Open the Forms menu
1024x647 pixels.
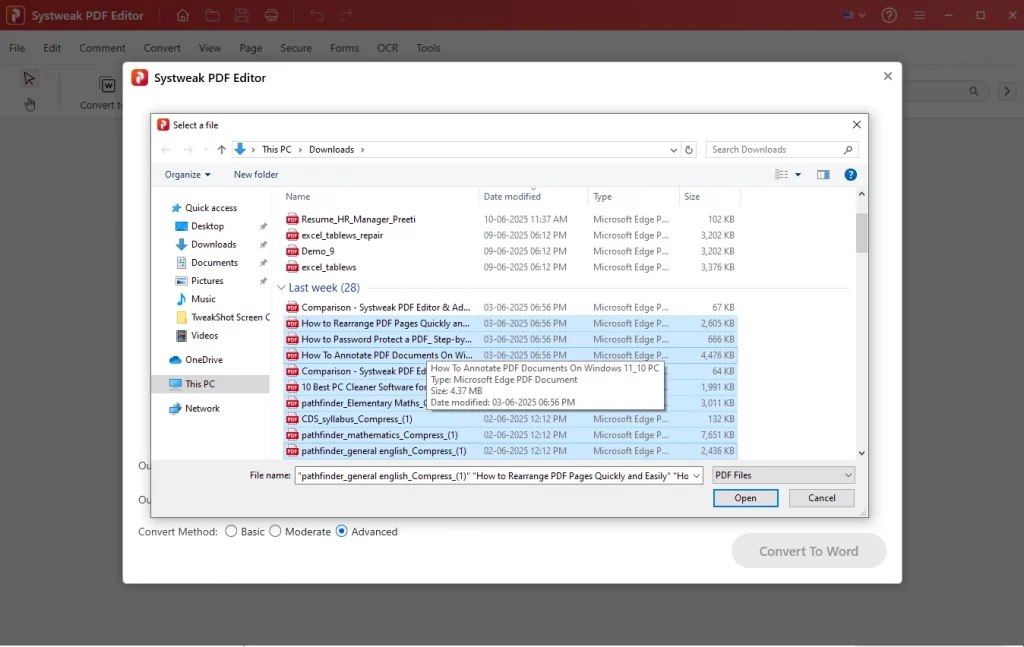click(344, 48)
